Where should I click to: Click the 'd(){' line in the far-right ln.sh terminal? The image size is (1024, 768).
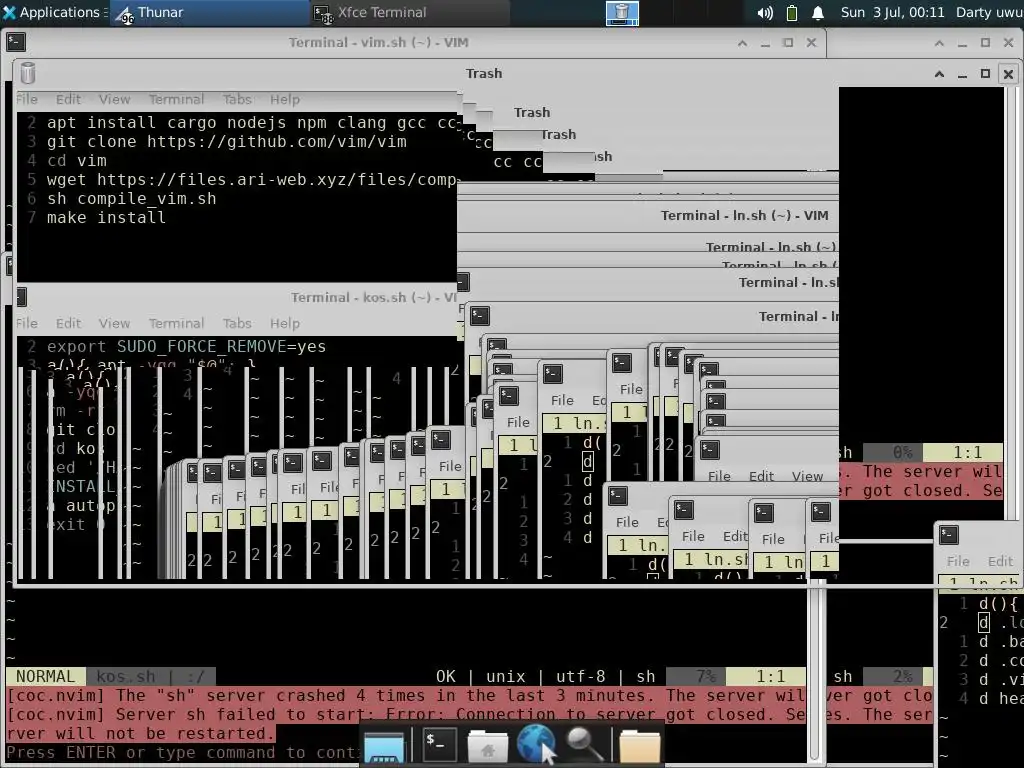click(998, 604)
